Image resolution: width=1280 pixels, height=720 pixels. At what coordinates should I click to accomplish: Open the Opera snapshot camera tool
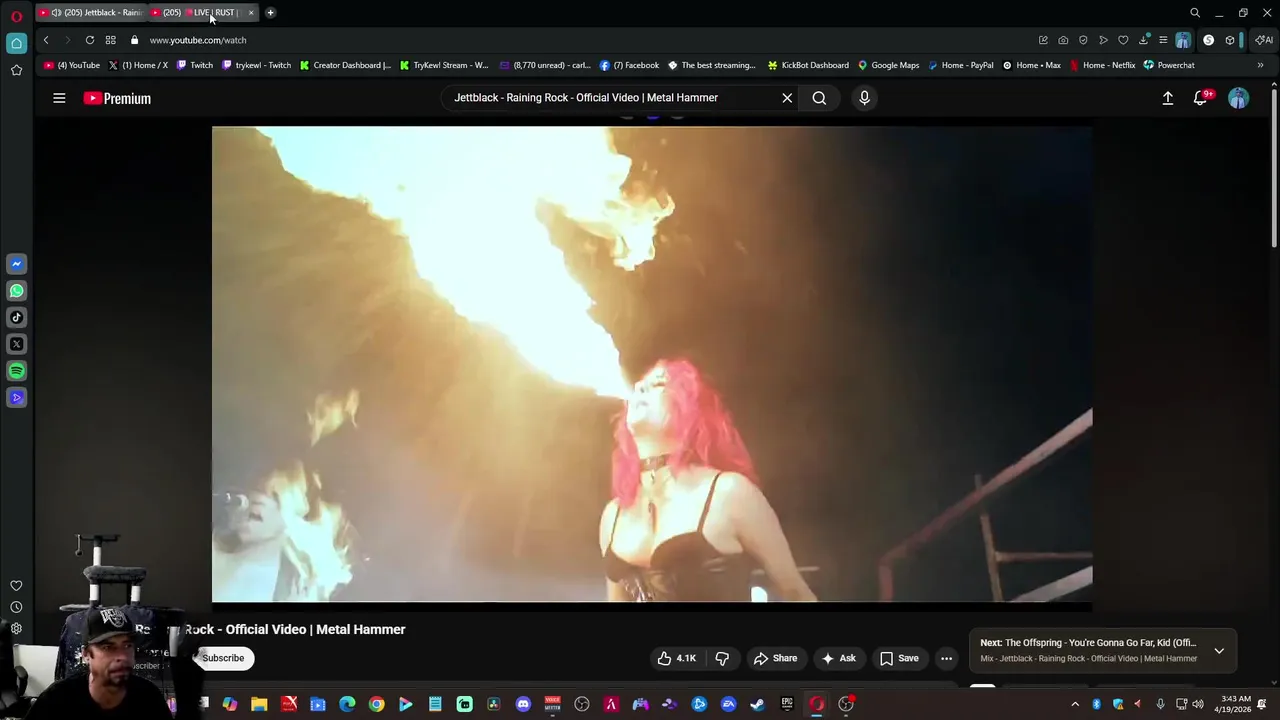[1063, 40]
